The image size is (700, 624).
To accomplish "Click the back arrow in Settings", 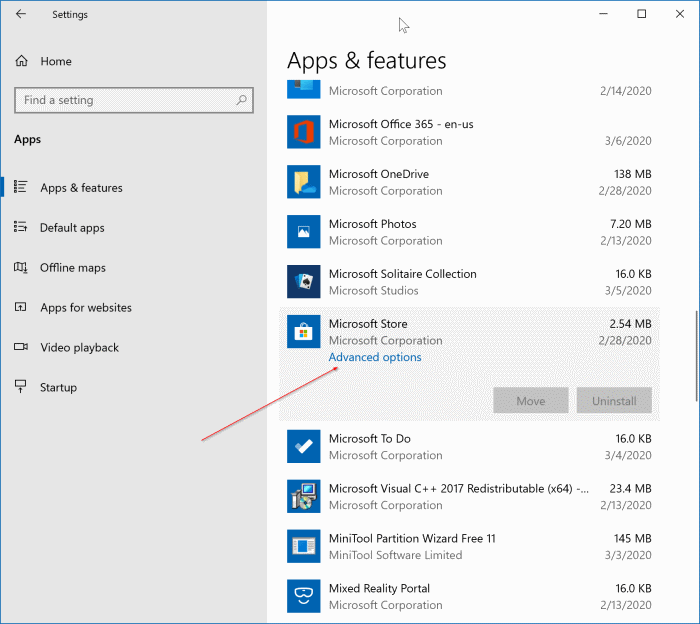I will click(x=21, y=14).
